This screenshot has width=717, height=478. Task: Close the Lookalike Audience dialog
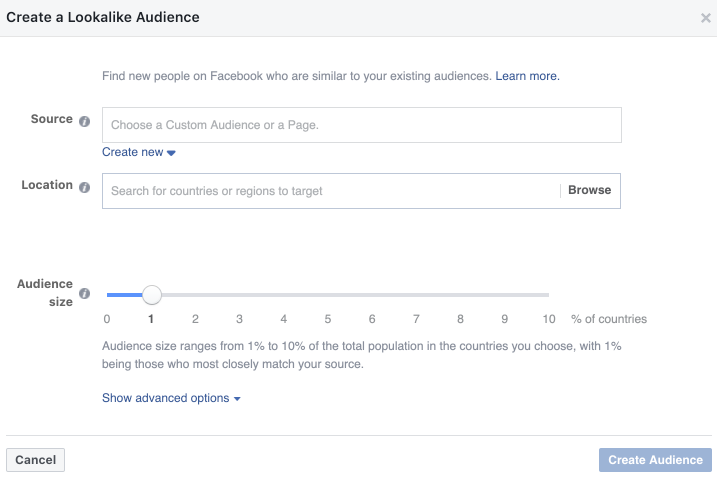point(706,18)
